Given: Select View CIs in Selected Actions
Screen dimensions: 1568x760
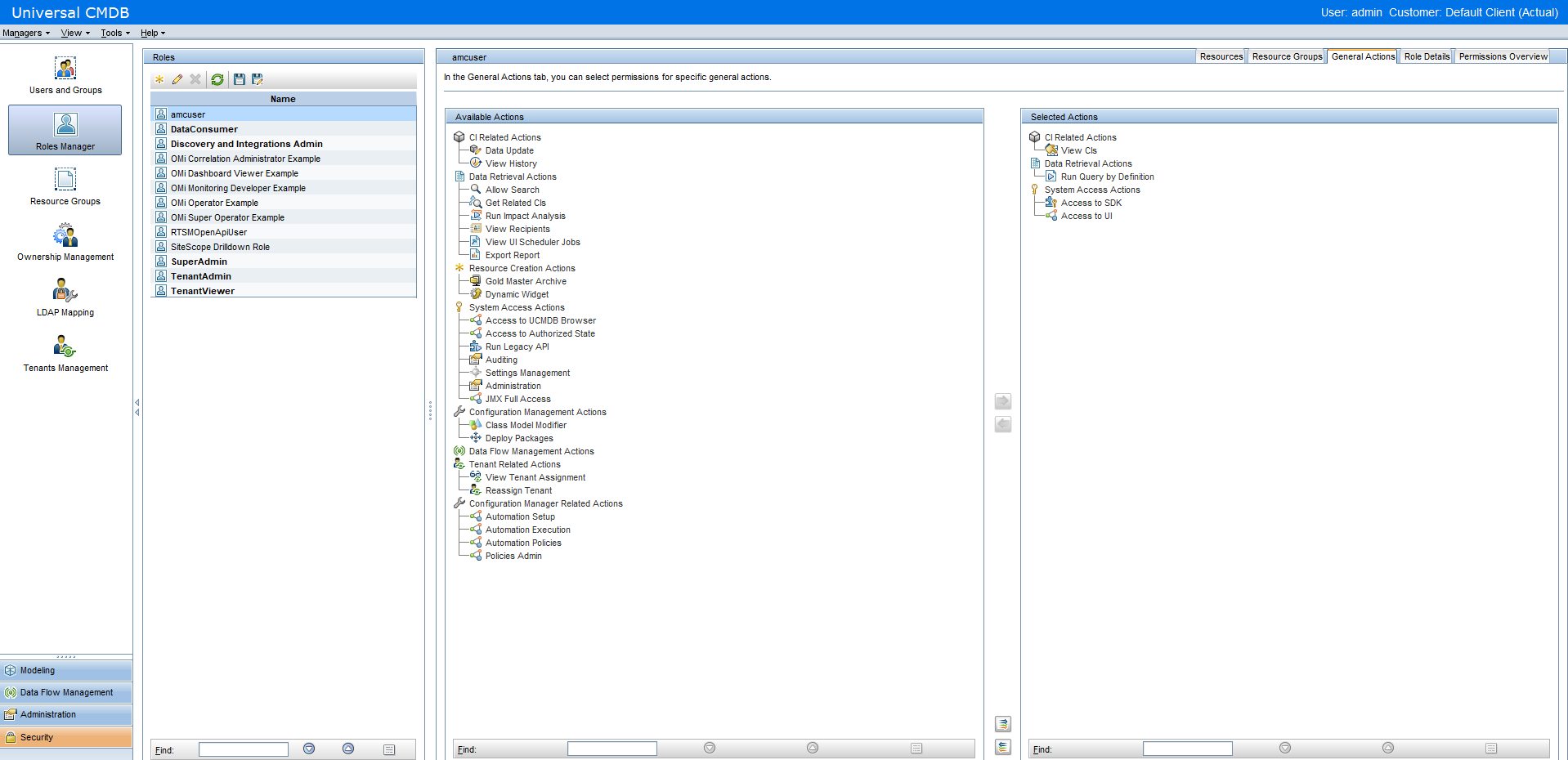Looking at the screenshot, I should (1079, 150).
